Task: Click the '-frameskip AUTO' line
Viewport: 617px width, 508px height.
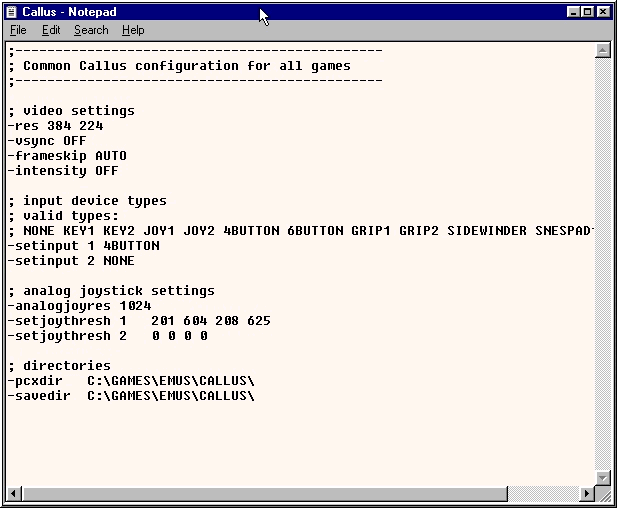Action: coord(67,156)
